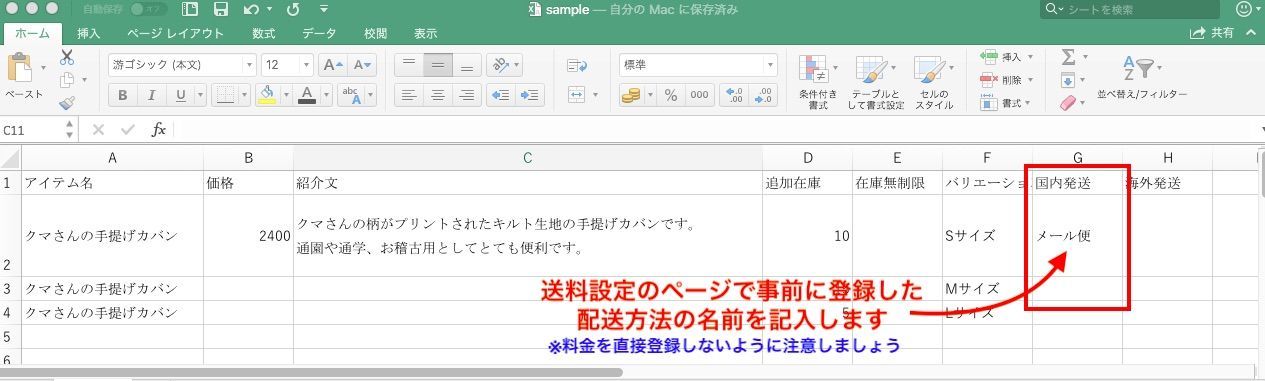The height and width of the screenshot is (381, 1265).
Task: Toggle Italic formatting
Action: [151, 95]
